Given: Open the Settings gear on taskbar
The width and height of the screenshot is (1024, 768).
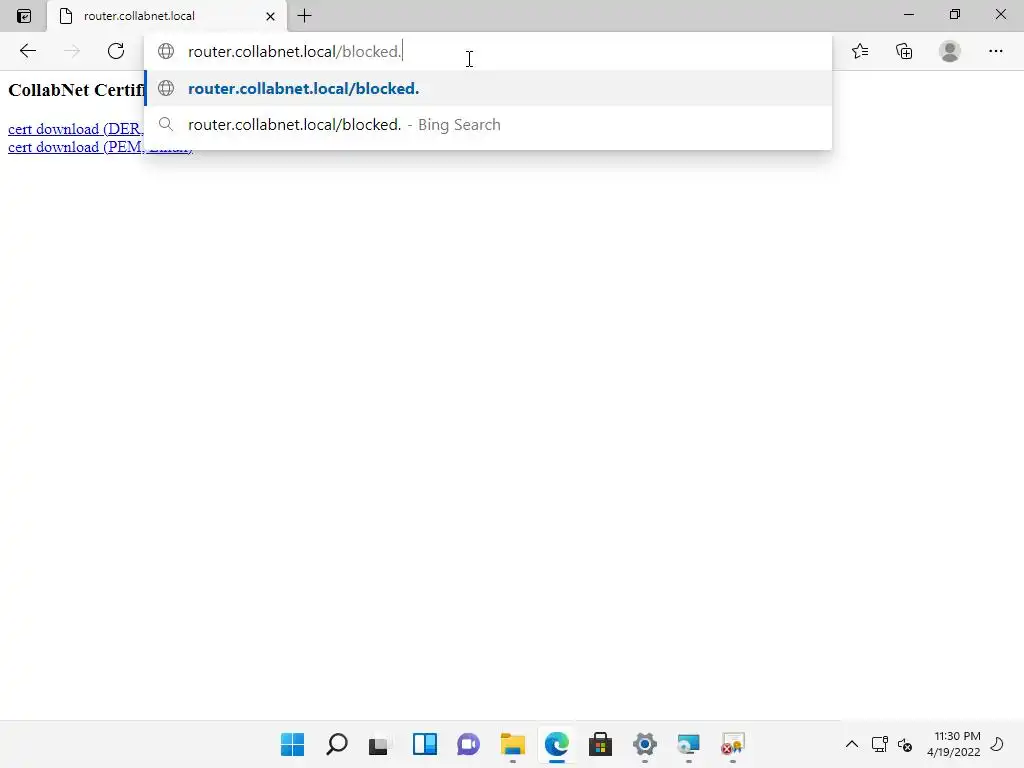Looking at the screenshot, I should 645,744.
